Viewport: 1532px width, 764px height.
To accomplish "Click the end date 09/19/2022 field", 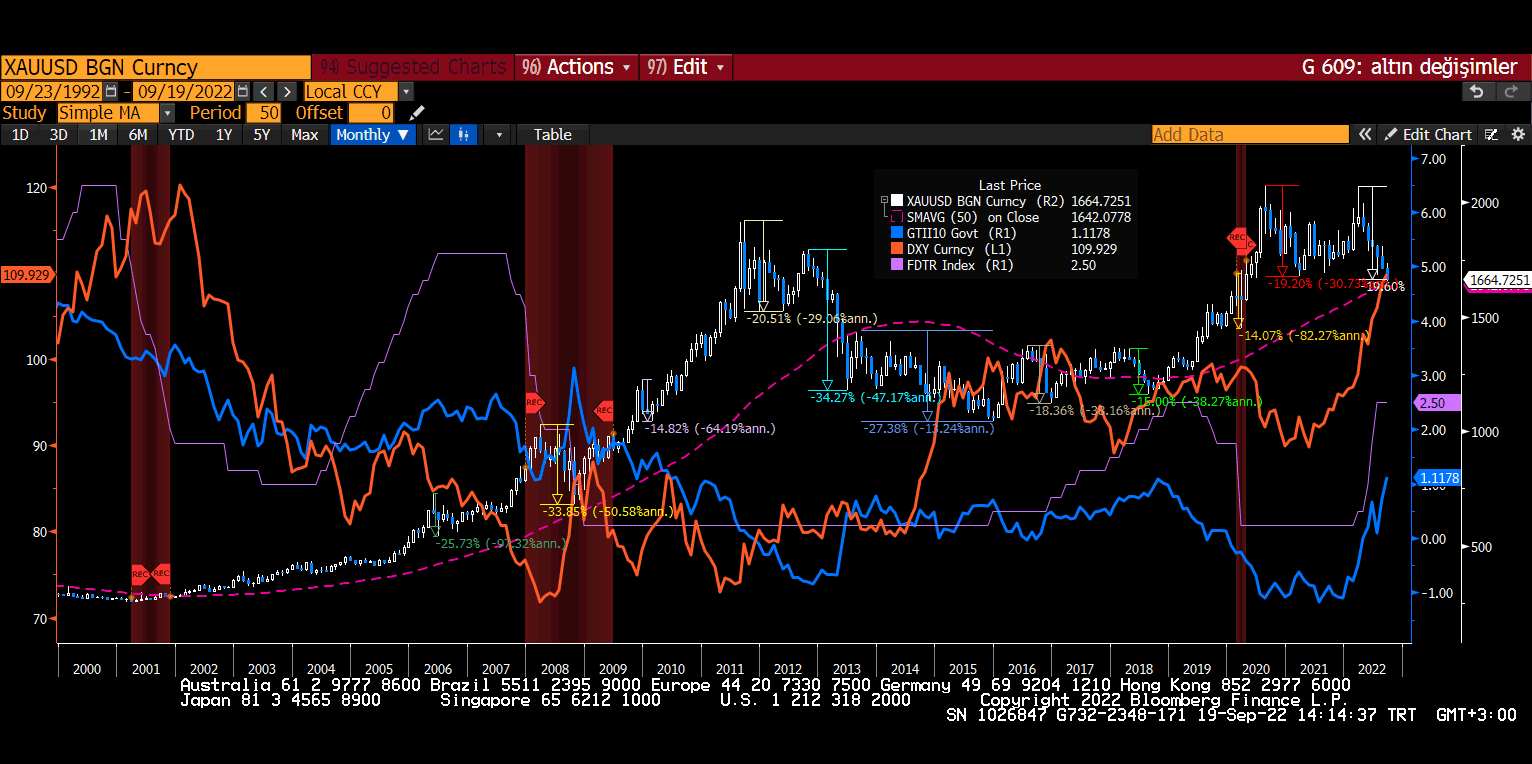I will tap(183, 91).
